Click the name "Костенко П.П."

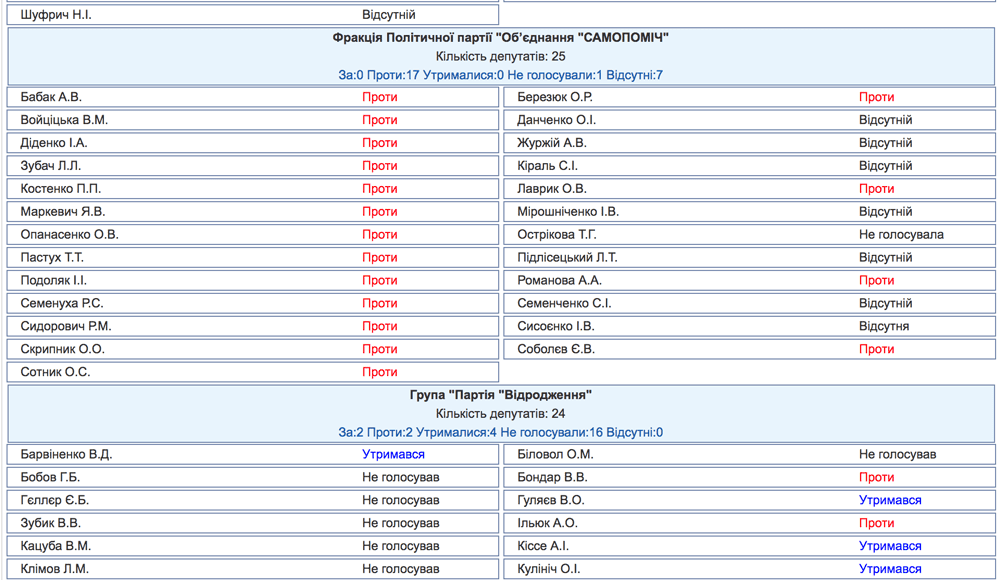61,189
